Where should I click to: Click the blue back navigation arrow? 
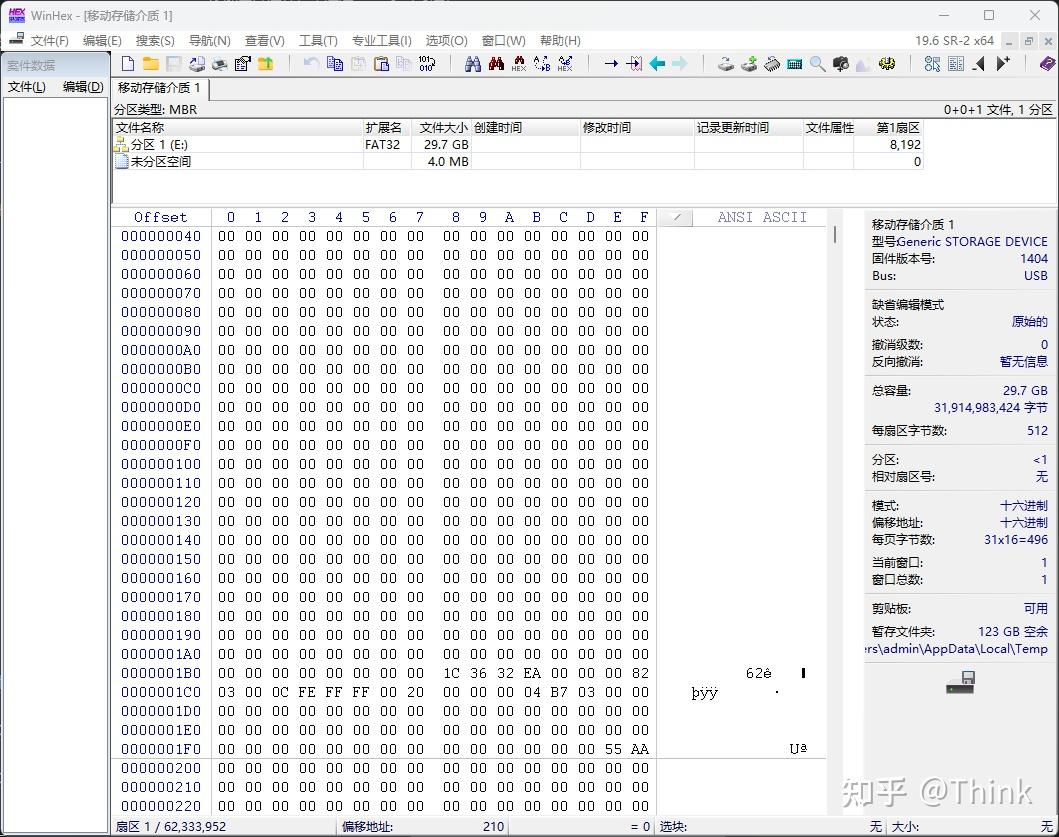656,63
